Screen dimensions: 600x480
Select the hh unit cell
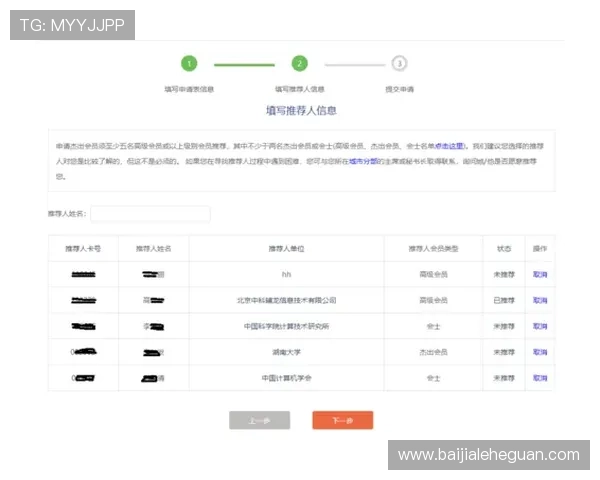point(286,274)
